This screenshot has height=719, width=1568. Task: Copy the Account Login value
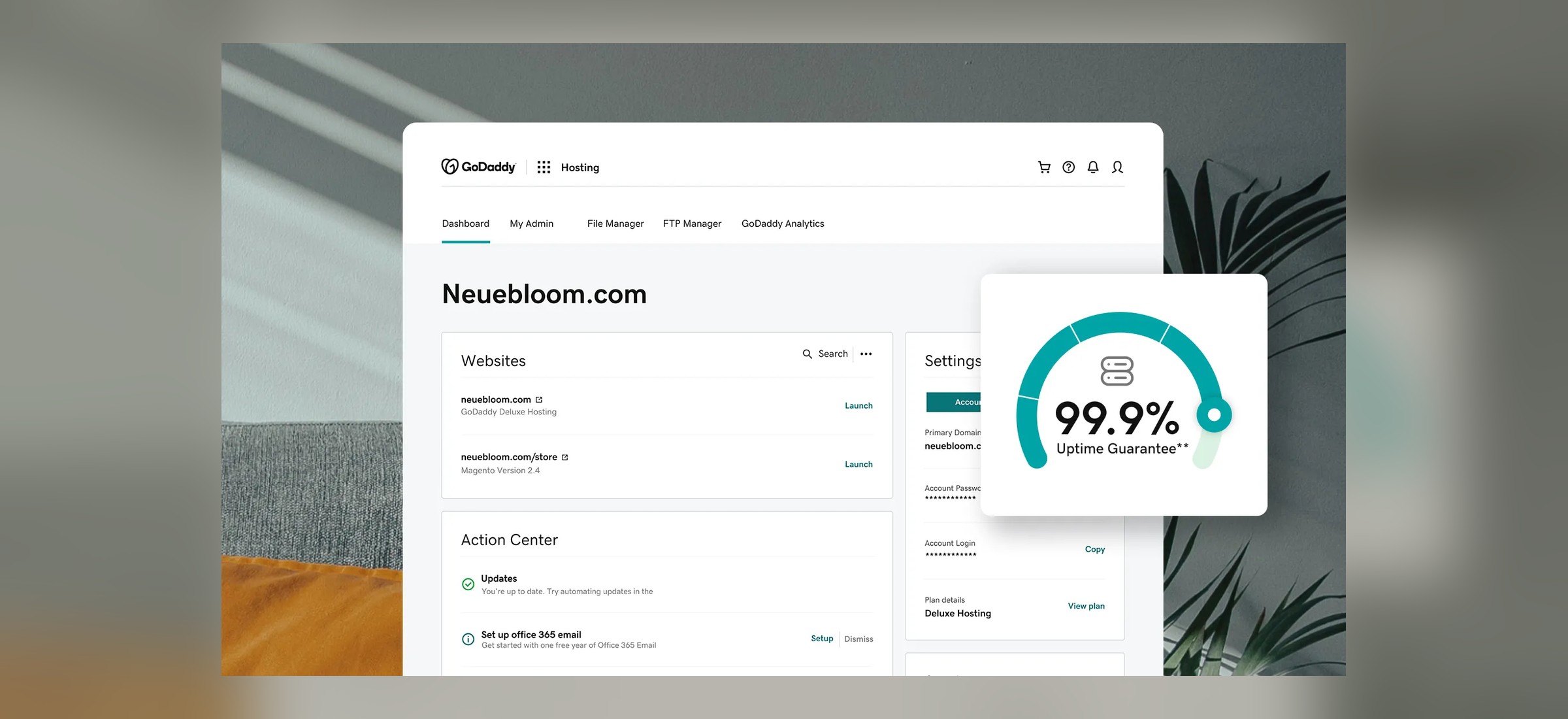pyautogui.click(x=1095, y=550)
